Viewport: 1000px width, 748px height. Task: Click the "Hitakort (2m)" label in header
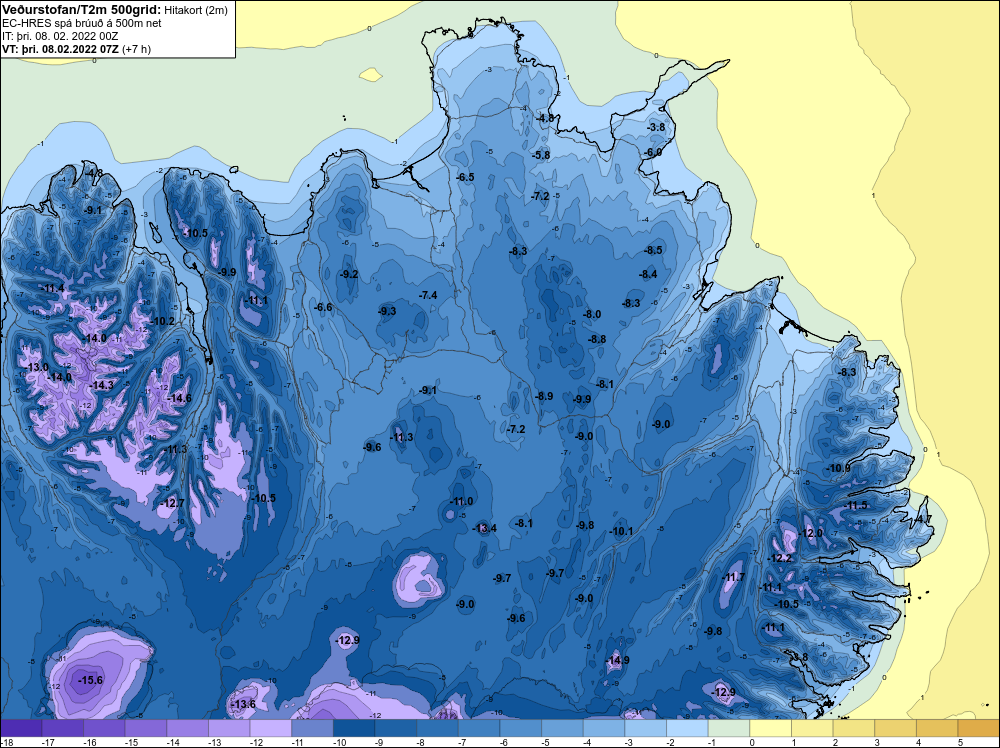pyautogui.click(x=195, y=10)
